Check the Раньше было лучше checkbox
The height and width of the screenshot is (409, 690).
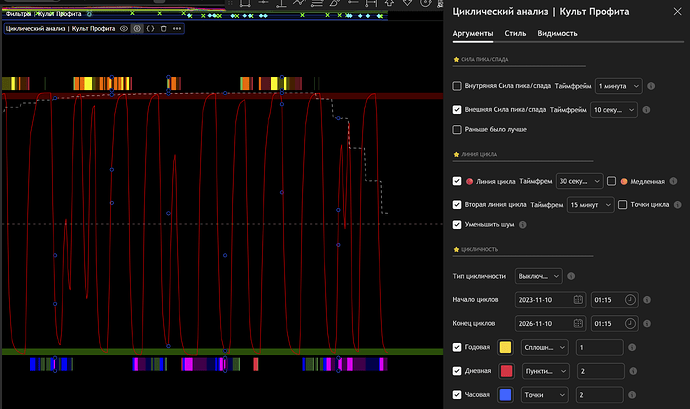[x=458, y=129]
